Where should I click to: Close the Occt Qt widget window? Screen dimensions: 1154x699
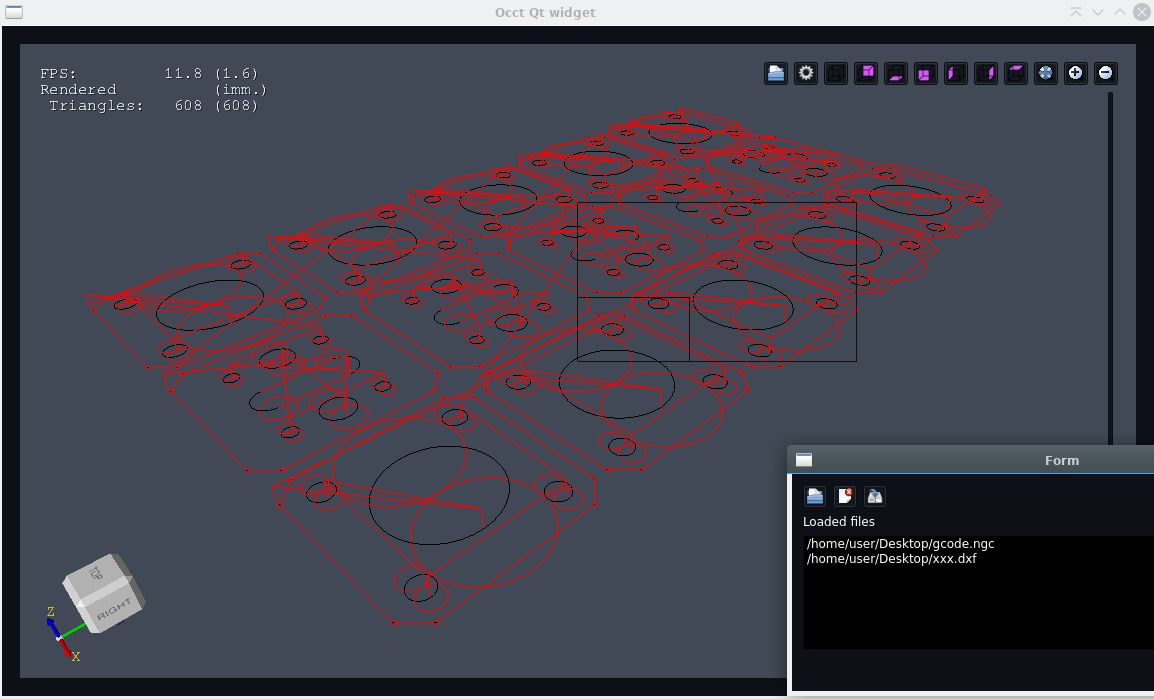pyautogui.click(x=1141, y=12)
